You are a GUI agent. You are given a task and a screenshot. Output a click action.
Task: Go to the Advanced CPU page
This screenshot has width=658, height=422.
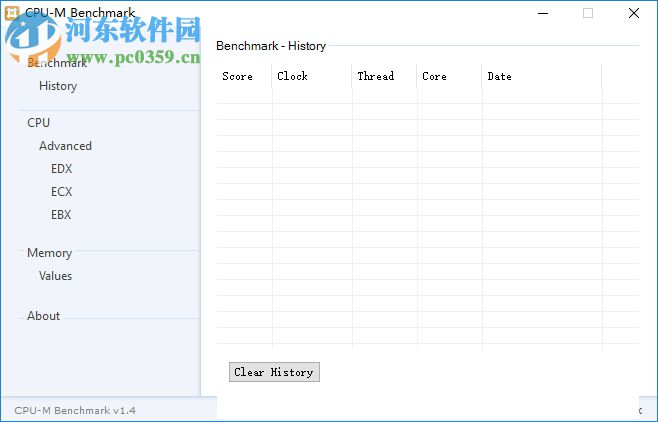[x=65, y=146]
